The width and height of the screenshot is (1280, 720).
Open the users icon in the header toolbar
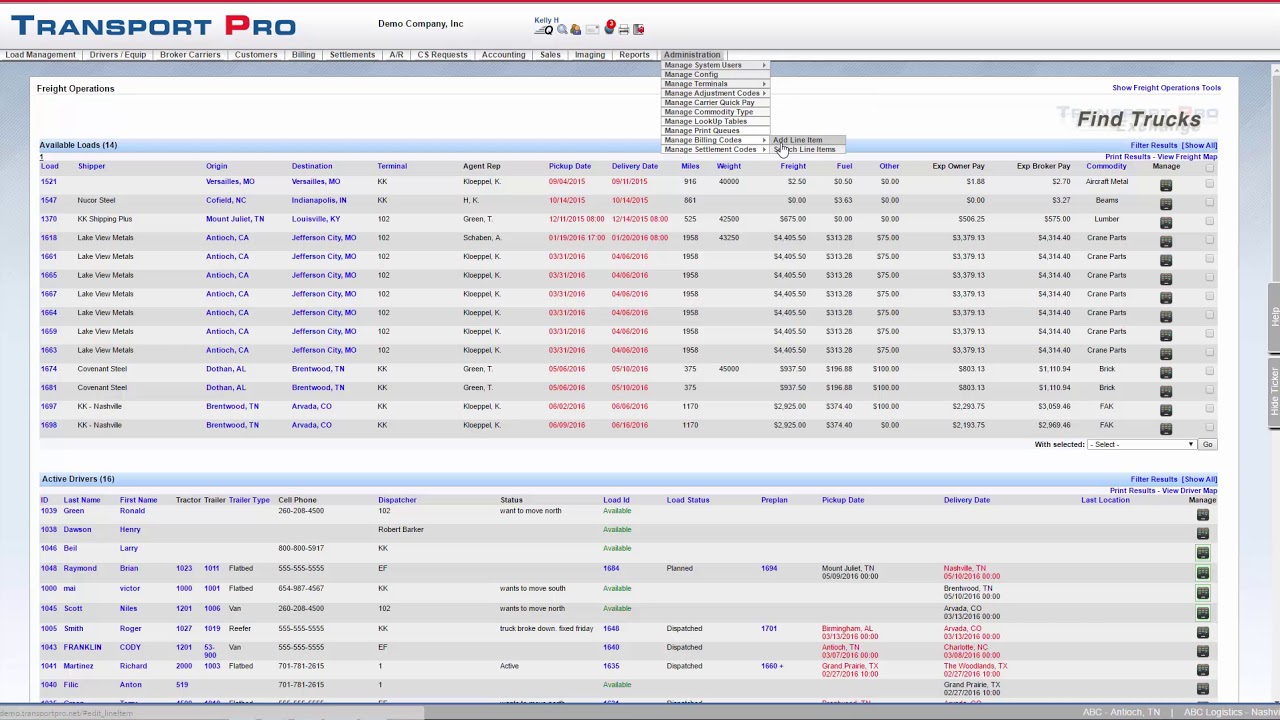tap(575, 29)
